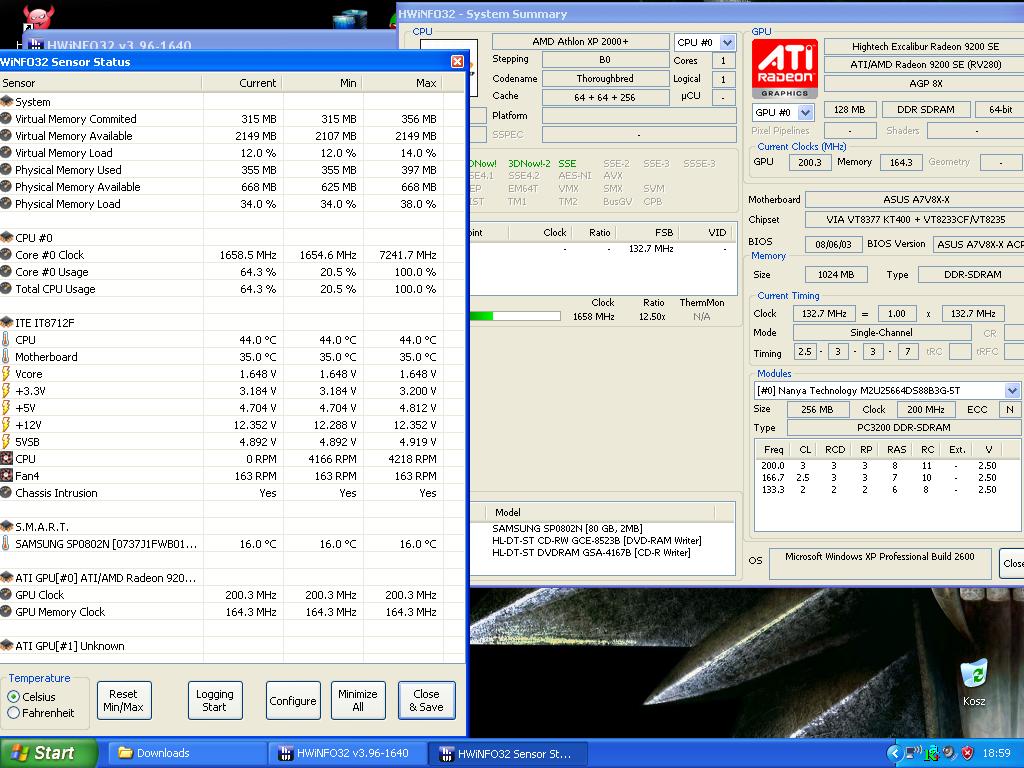Select SAMSUNG SP0802N [80 GB, 2MB] drive entry
Image resolution: width=1024 pixels, height=768 pixels.
tap(567, 528)
